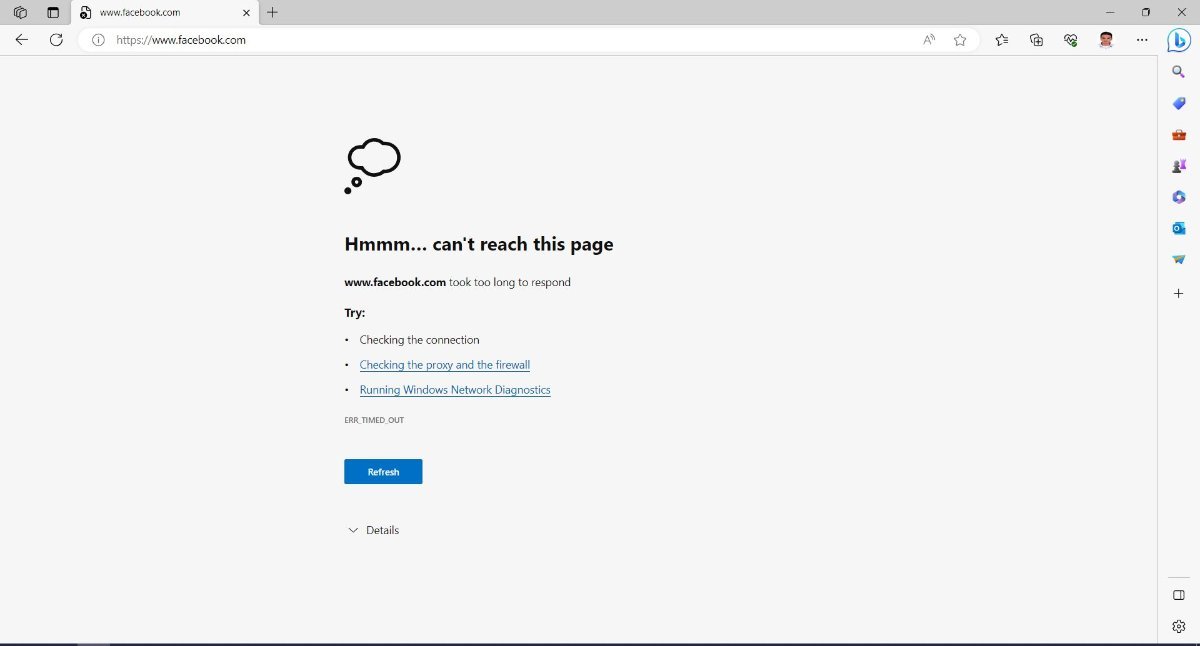The width and height of the screenshot is (1200, 646).
Task: Open the sidebar Tools briefcase icon
Action: point(1178,134)
